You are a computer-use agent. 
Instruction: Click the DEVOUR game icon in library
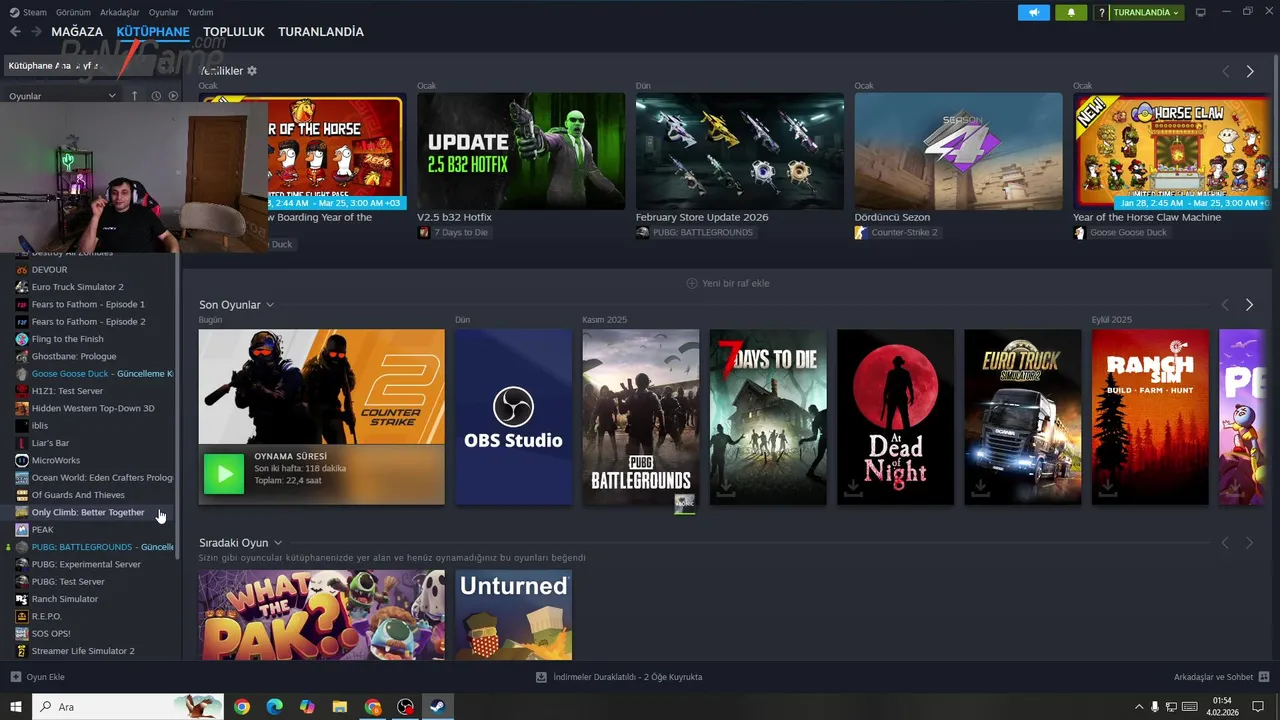tap(22, 269)
